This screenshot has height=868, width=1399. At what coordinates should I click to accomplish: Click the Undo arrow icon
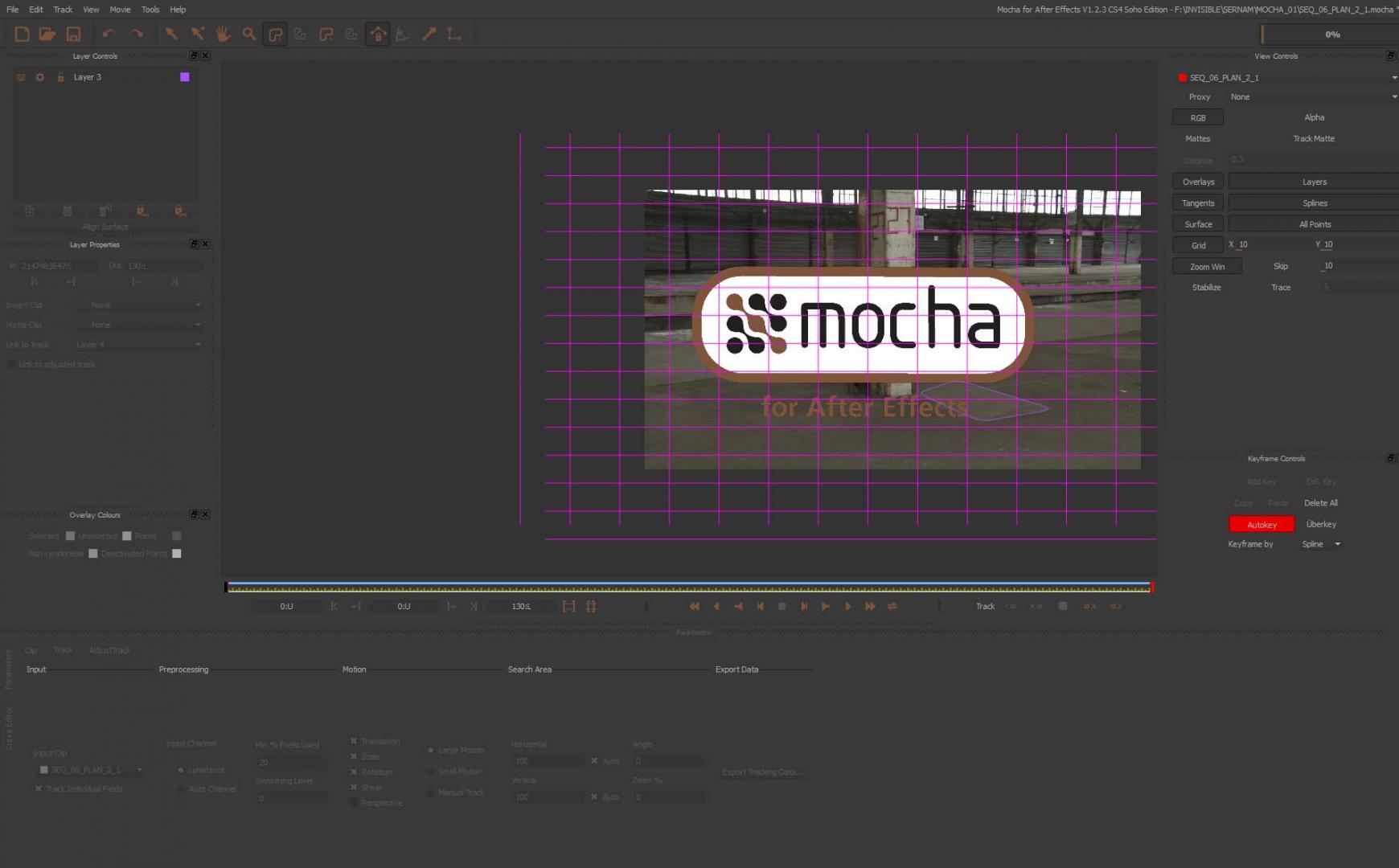point(109,34)
